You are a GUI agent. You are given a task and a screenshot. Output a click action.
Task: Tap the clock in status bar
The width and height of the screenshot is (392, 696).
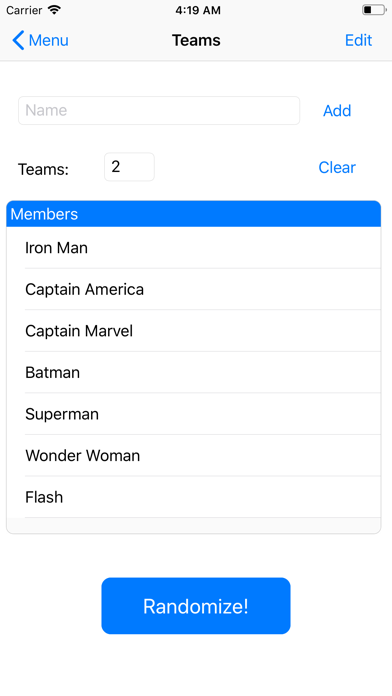pyautogui.click(x=198, y=10)
